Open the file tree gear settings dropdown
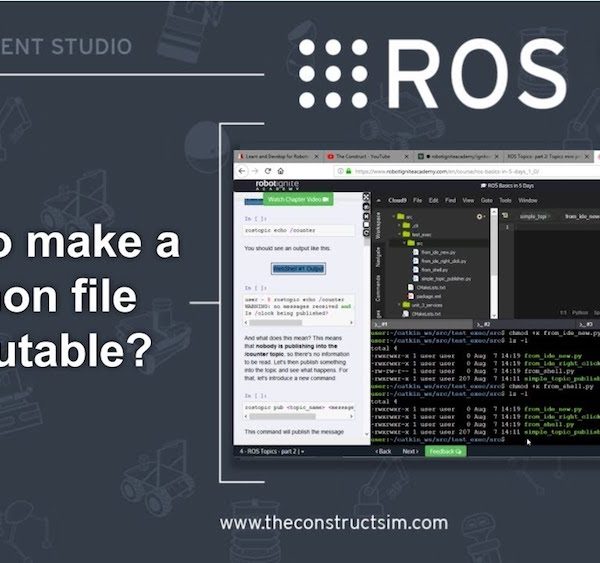600x563 pixels. 481,217
